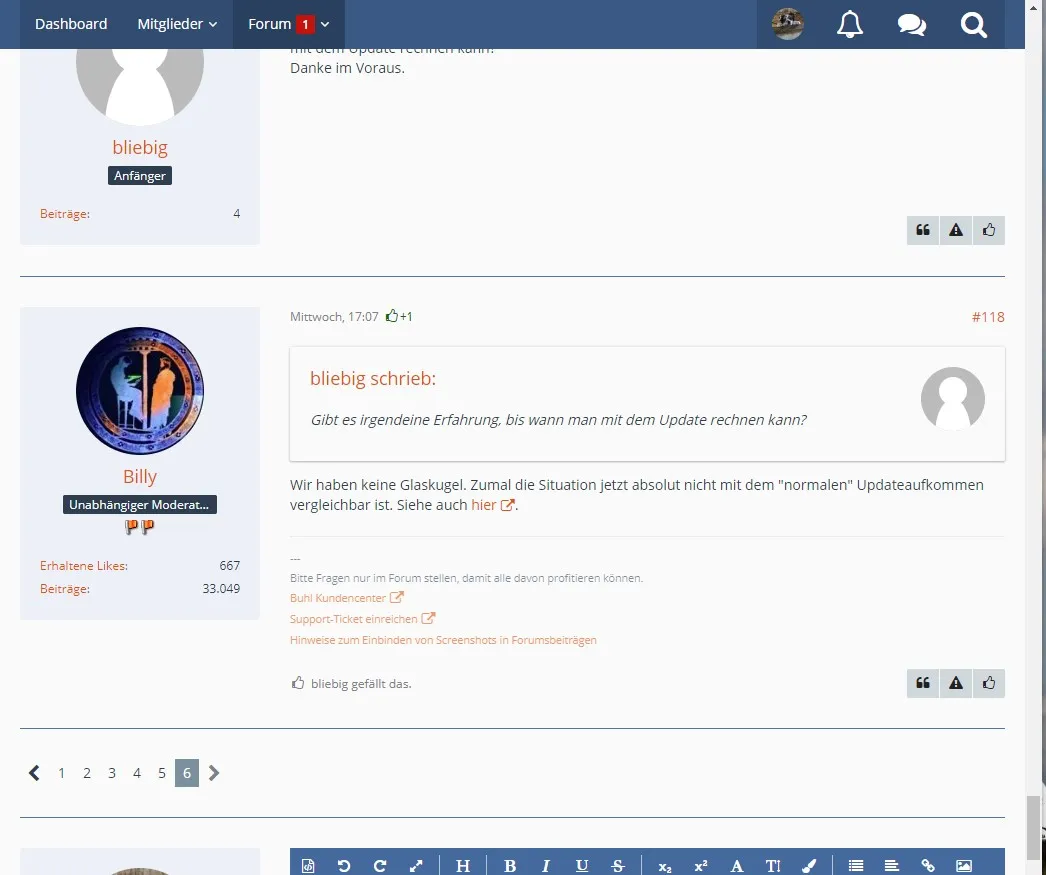1046x875 pixels.
Task: Go to the Dashboard menu item
Action: pyautogui.click(x=71, y=24)
